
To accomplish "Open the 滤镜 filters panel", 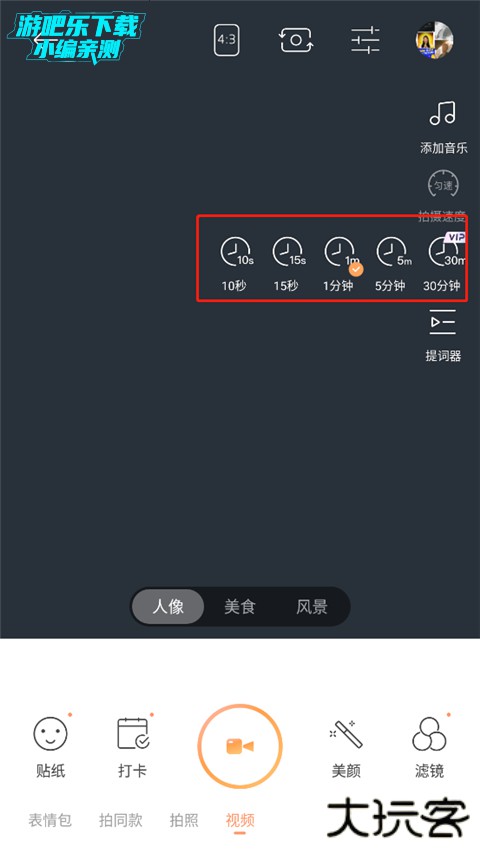I will (x=429, y=733).
